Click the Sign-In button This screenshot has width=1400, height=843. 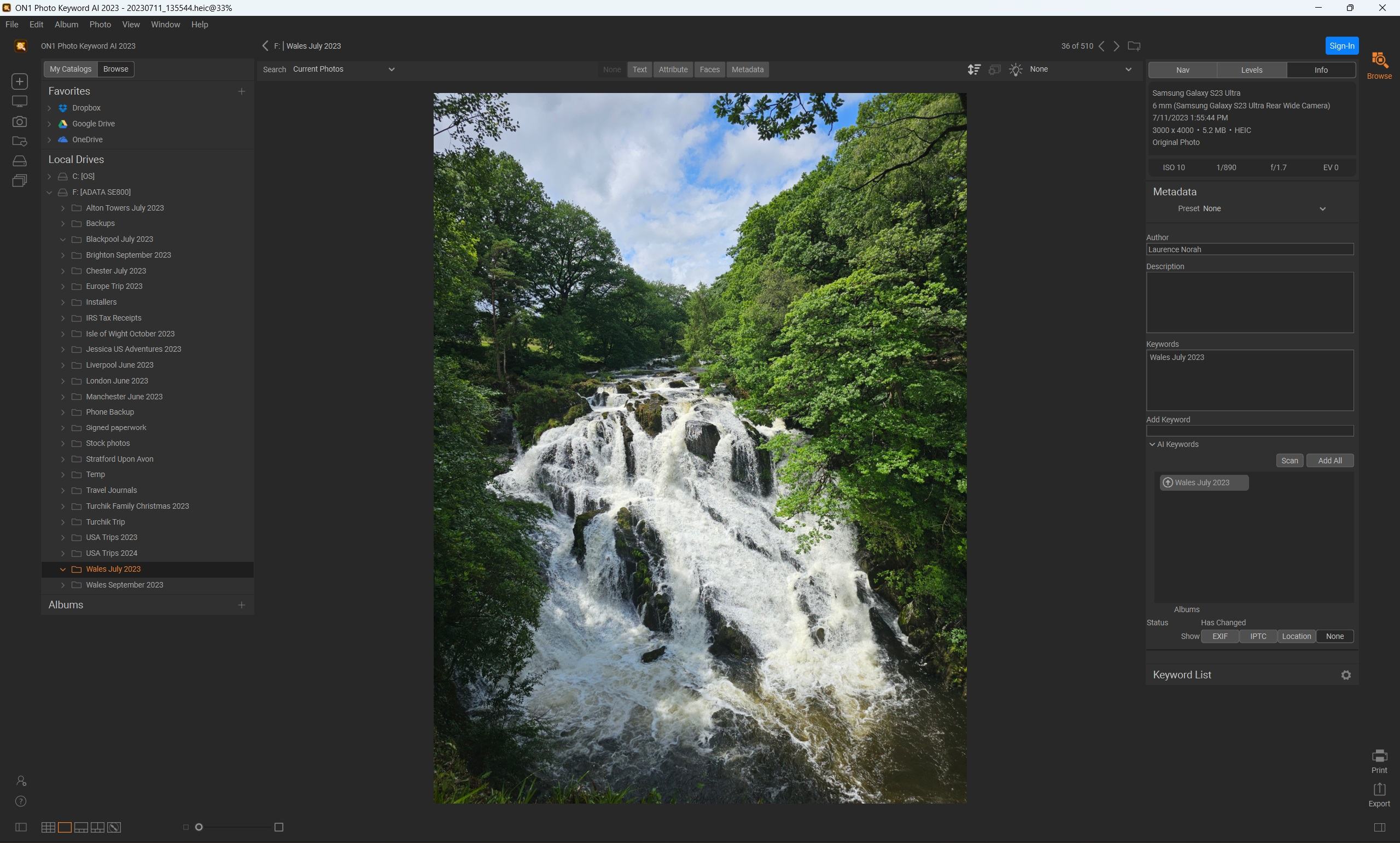(x=1341, y=46)
